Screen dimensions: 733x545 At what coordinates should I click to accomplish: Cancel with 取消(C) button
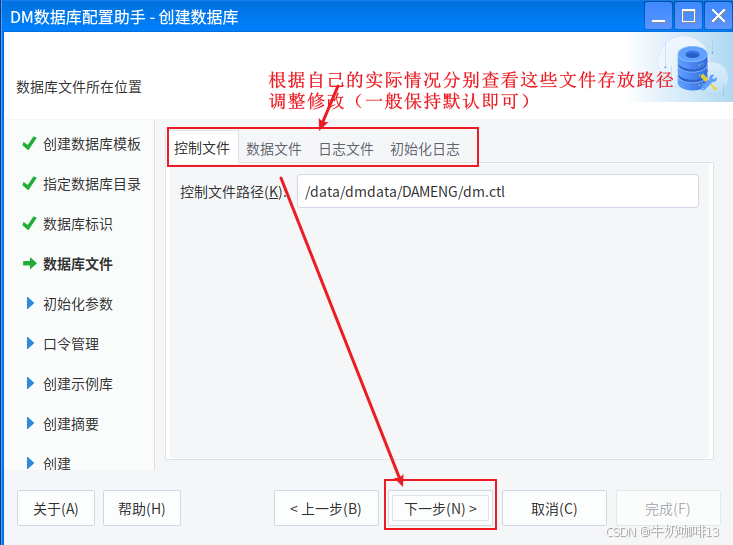[554, 509]
